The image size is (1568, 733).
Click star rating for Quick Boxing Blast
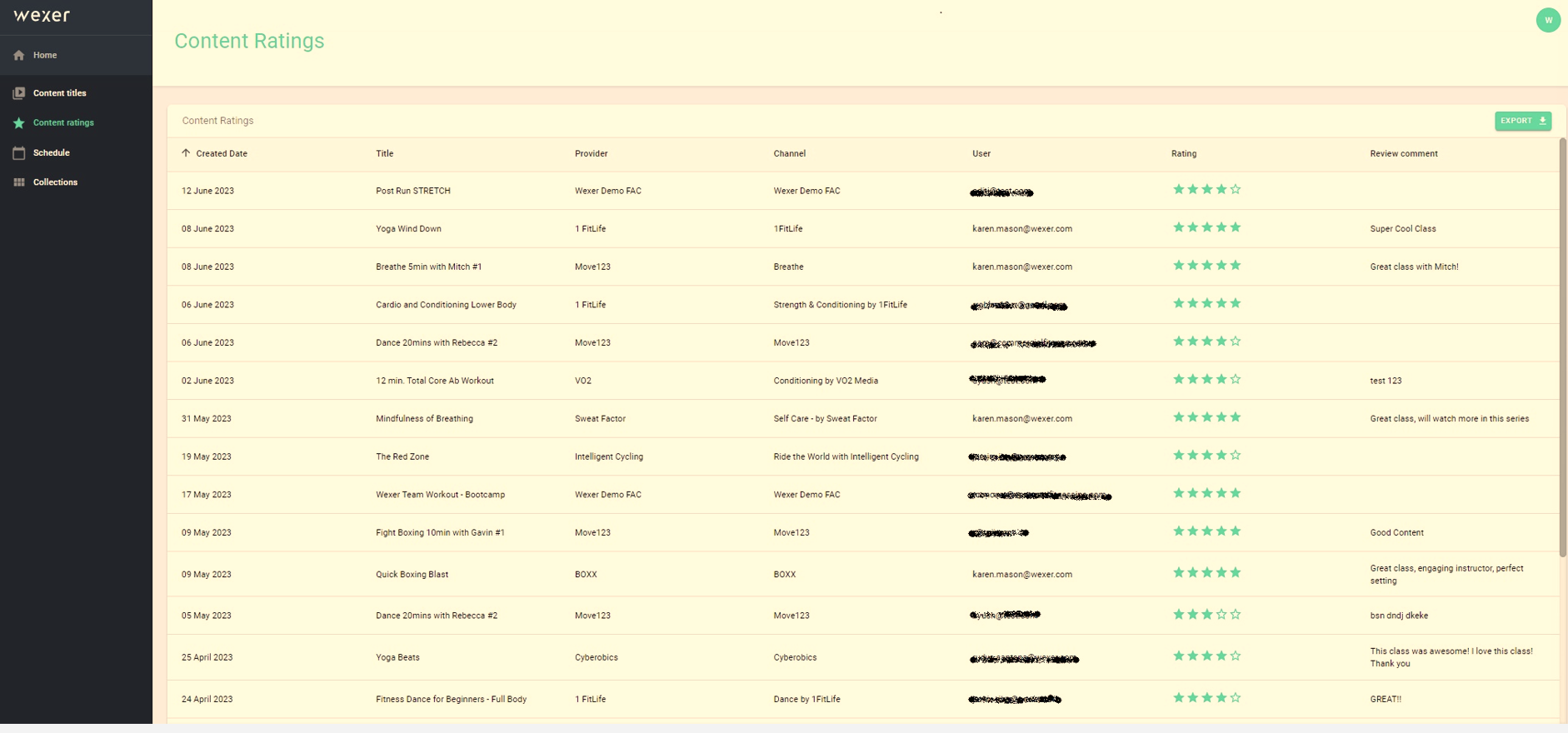point(1206,573)
